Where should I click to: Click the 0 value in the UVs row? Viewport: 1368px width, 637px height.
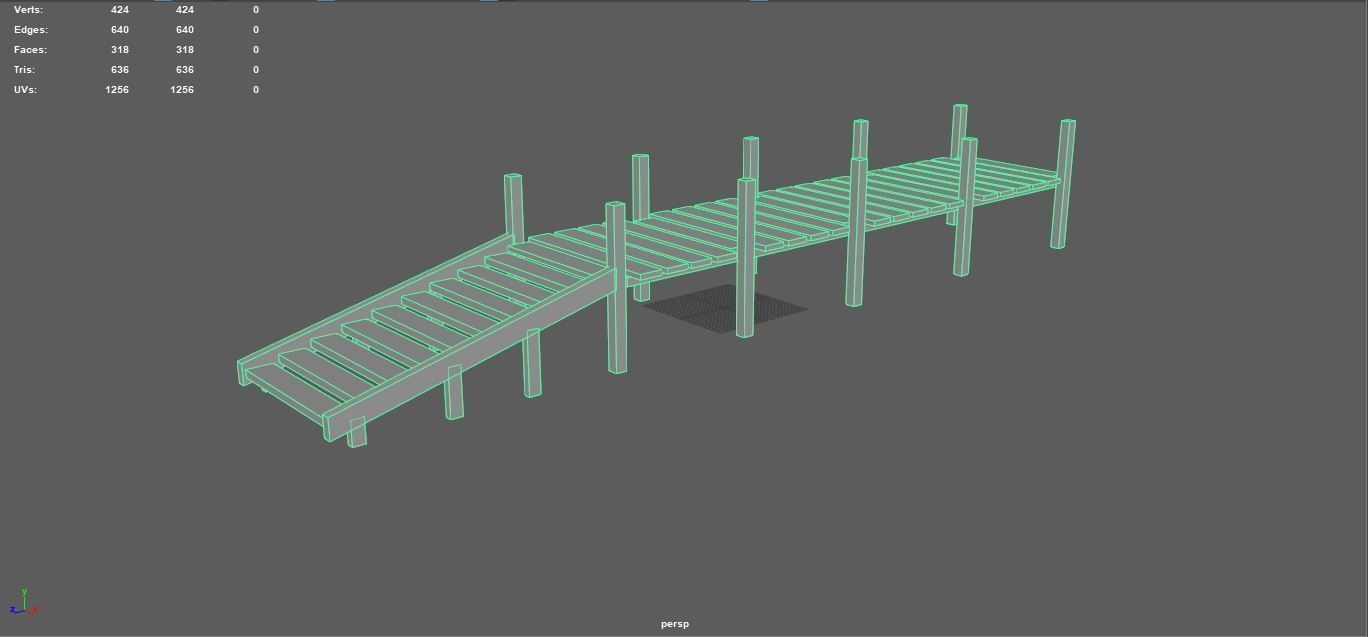pos(256,90)
